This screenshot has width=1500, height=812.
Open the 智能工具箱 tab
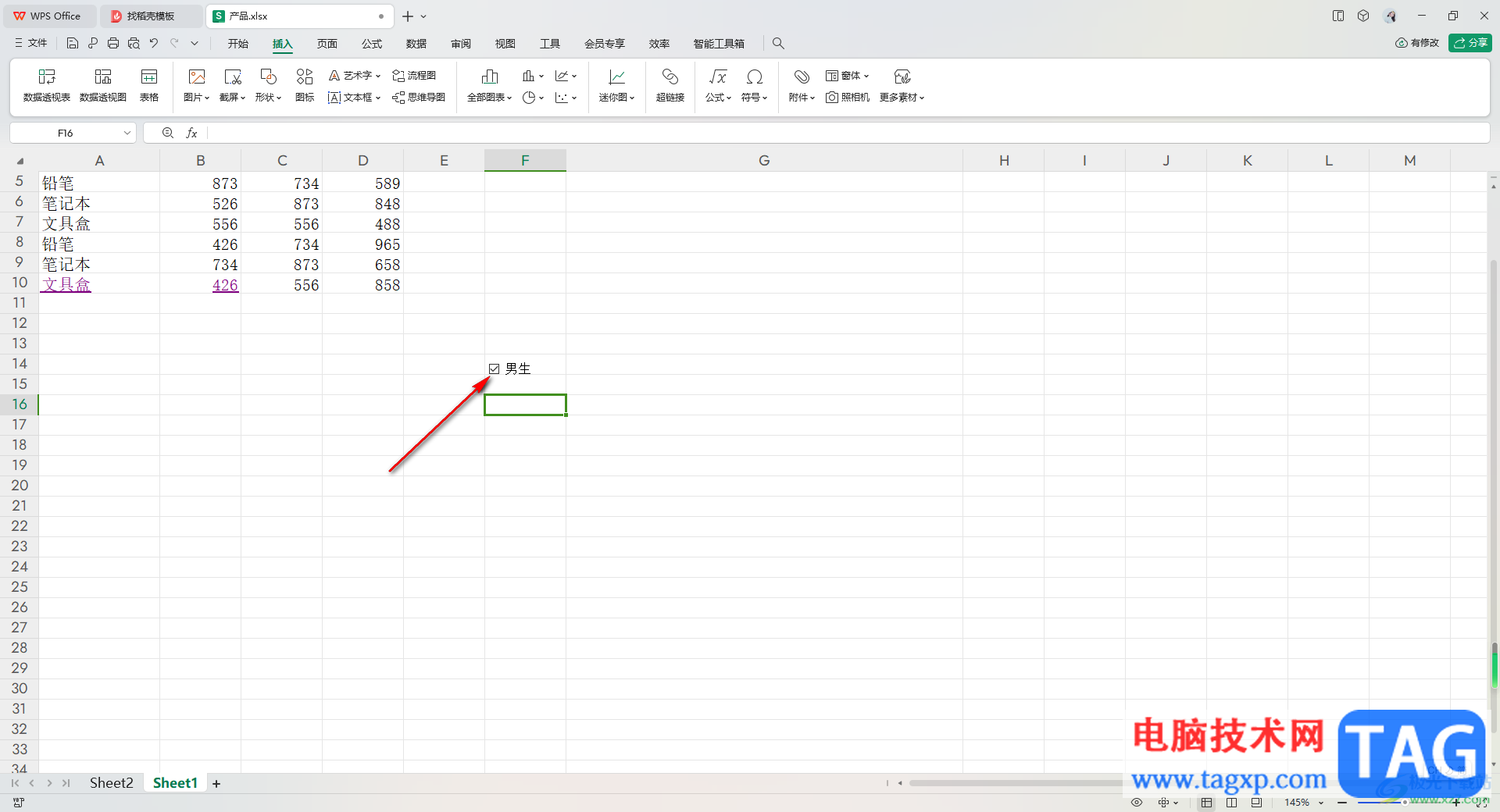pos(719,44)
